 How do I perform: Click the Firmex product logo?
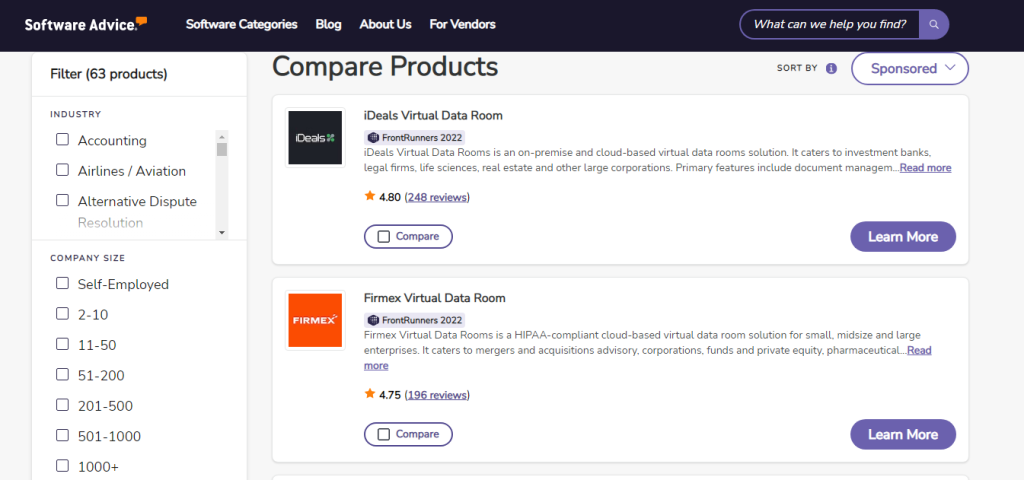point(315,320)
